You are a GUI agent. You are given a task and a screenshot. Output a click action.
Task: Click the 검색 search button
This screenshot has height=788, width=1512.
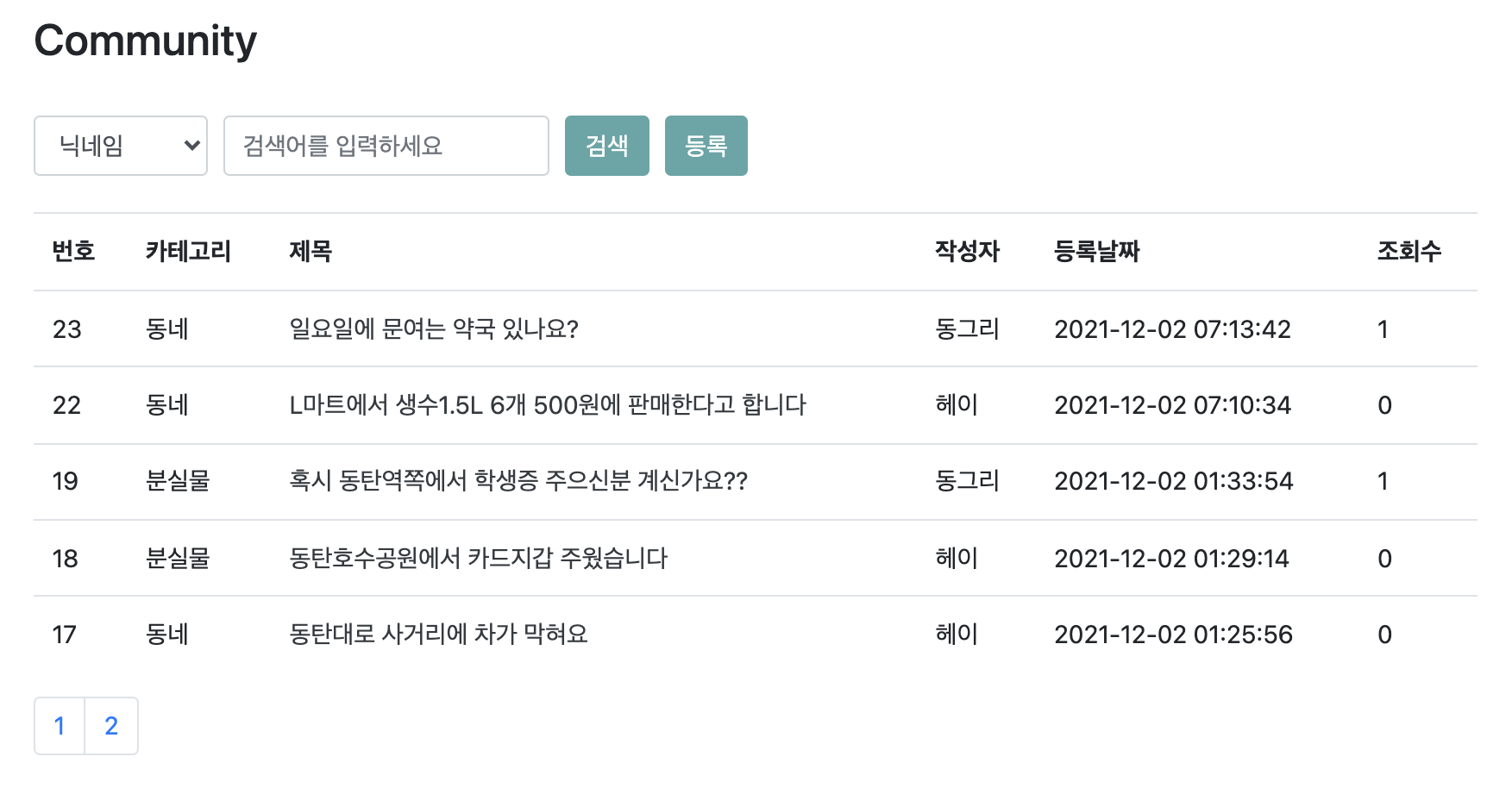(606, 145)
